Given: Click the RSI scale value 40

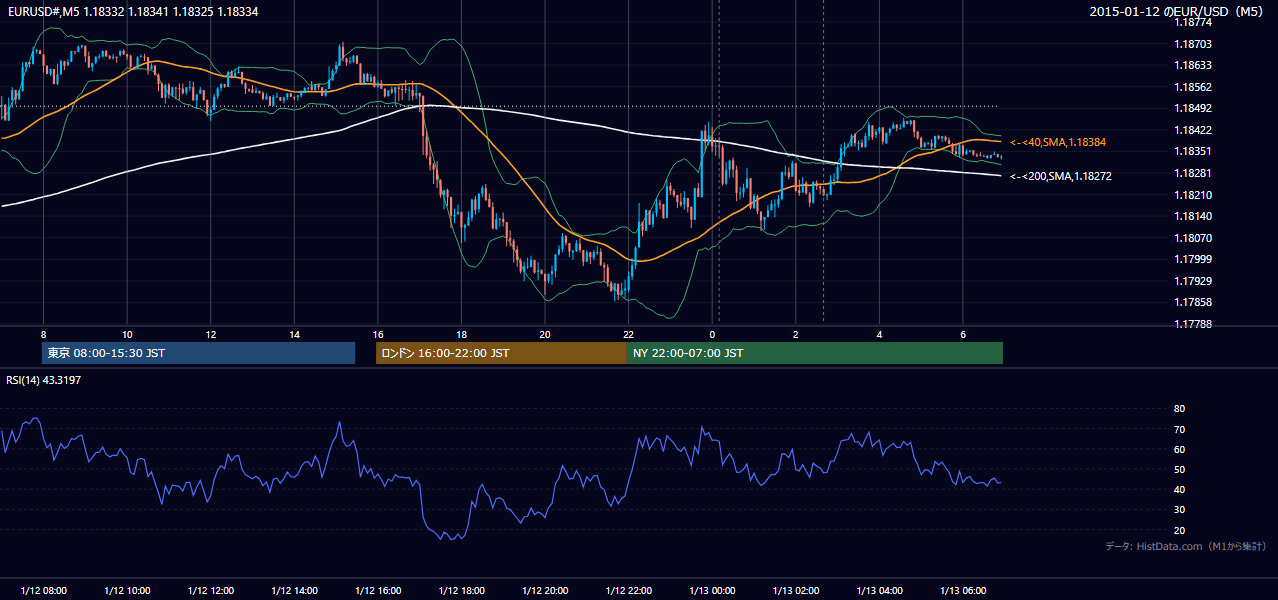Looking at the screenshot, I should pyautogui.click(x=1179, y=489).
